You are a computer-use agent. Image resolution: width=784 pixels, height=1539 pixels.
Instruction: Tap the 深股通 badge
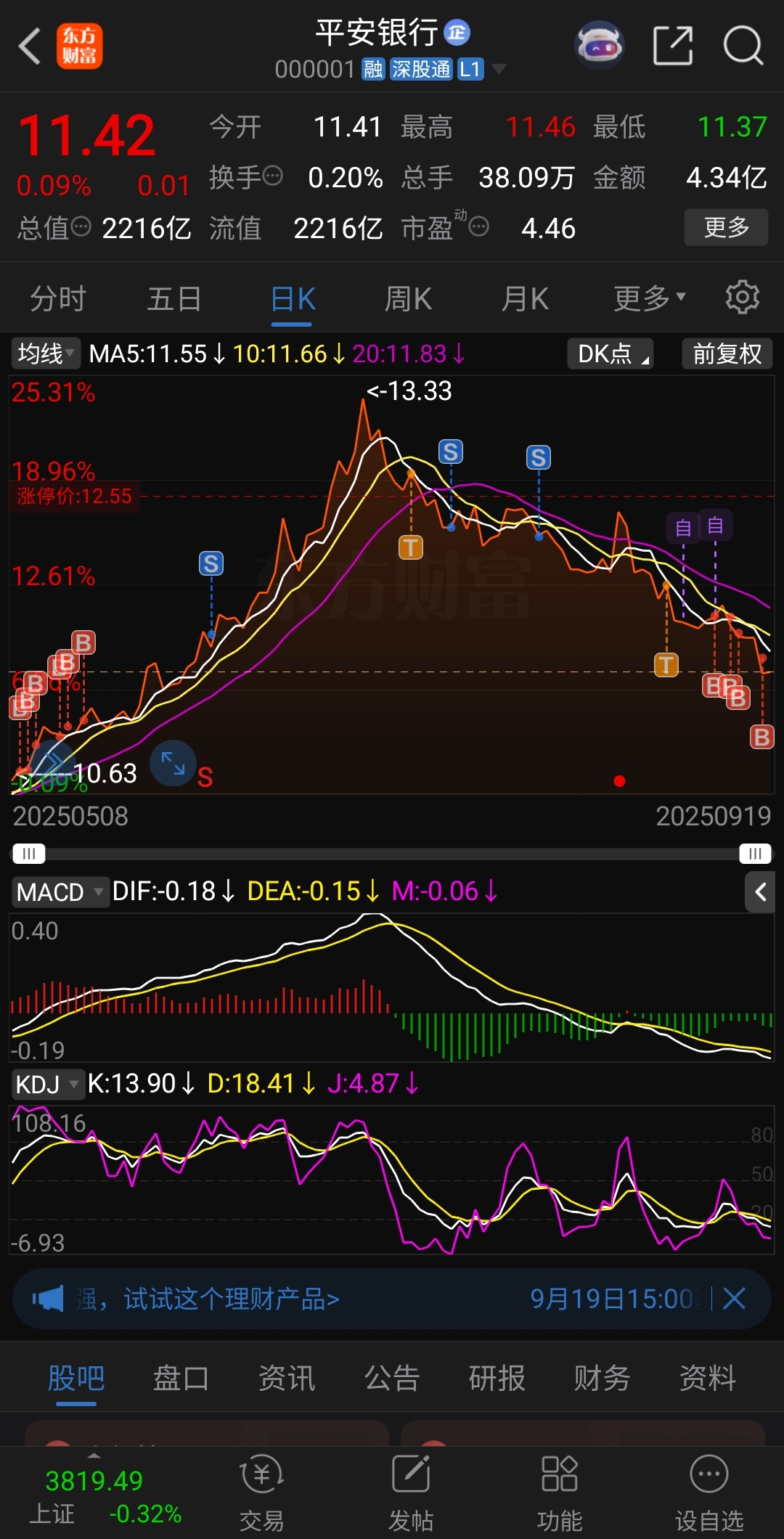(x=421, y=69)
